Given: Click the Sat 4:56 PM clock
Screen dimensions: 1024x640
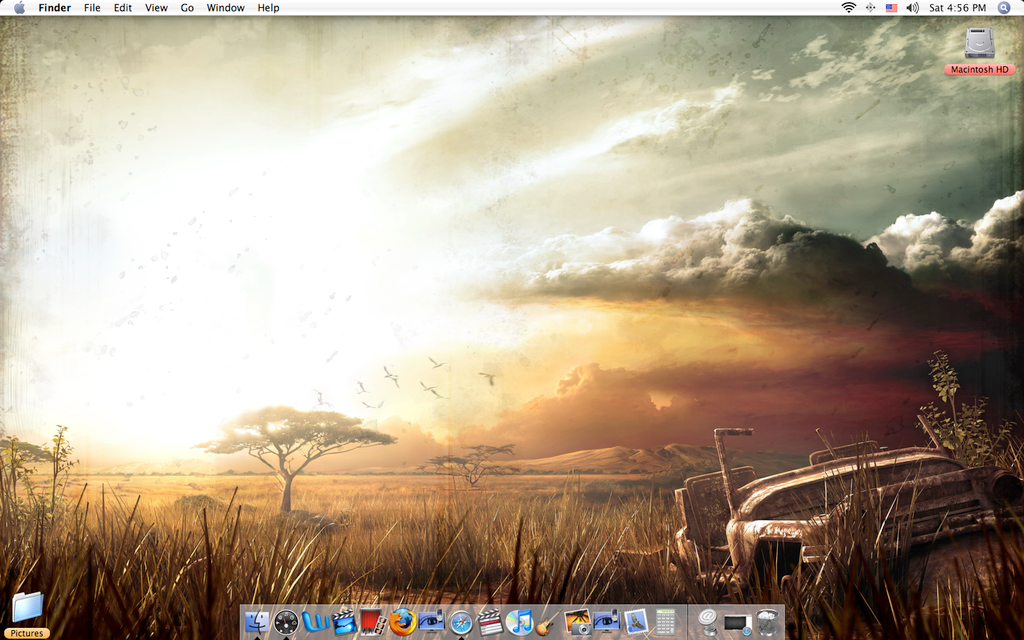Looking at the screenshot, I should coord(957,8).
